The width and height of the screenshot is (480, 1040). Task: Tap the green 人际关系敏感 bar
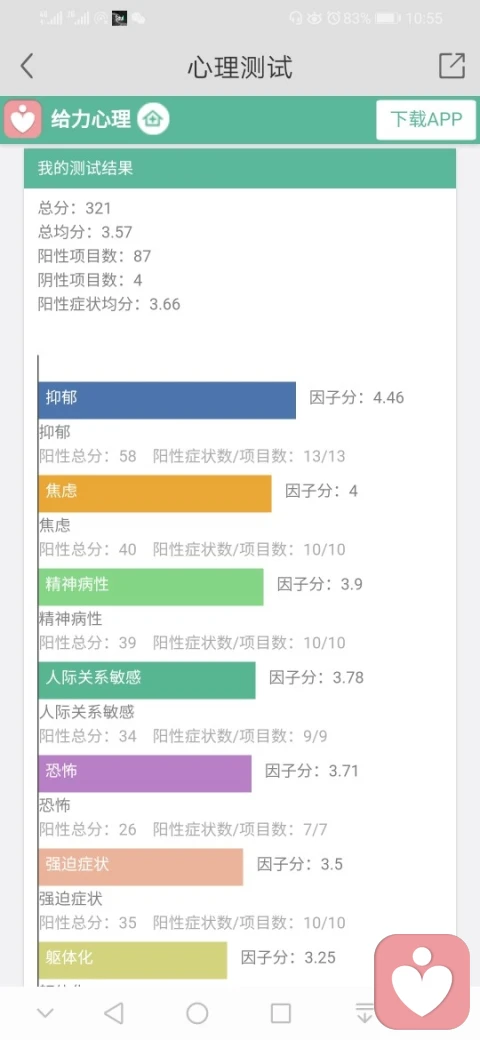(x=147, y=680)
